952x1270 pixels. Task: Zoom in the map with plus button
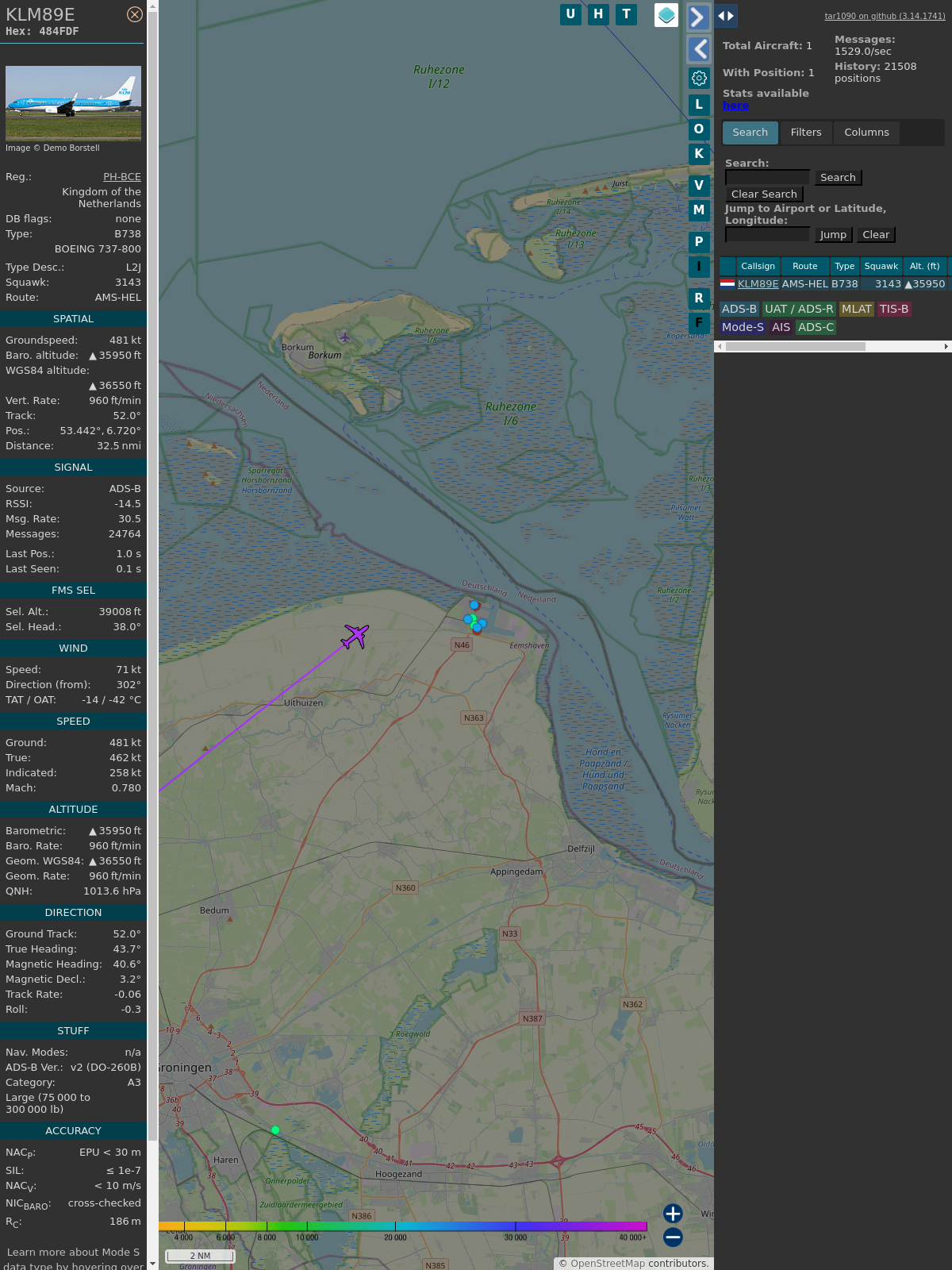click(x=673, y=1213)
